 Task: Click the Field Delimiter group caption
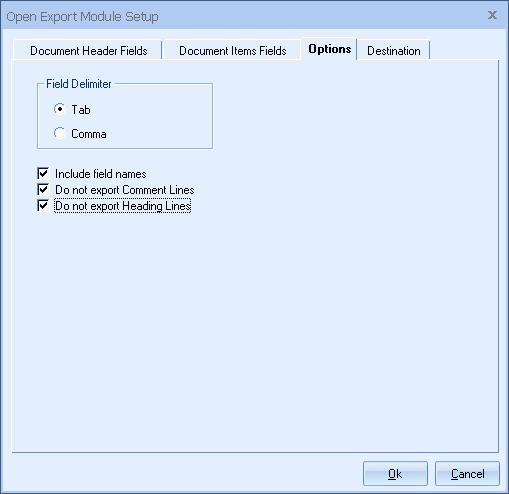point(79,84)
